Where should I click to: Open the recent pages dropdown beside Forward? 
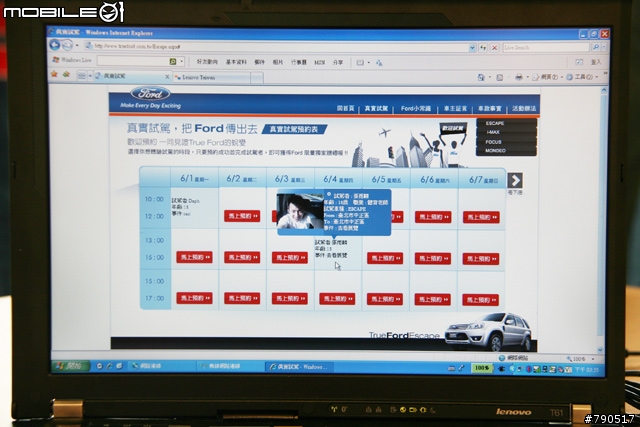pos(77,45)
